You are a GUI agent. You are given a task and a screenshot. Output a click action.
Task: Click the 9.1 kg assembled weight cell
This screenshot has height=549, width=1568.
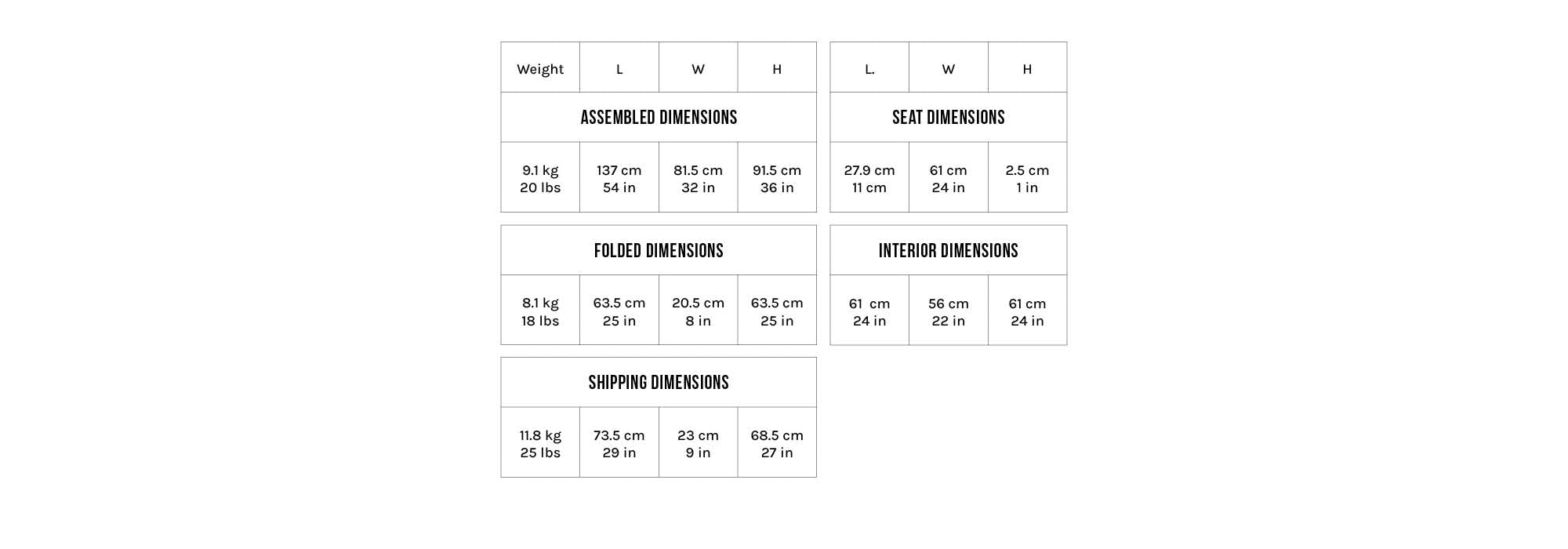tap(540, 179)
